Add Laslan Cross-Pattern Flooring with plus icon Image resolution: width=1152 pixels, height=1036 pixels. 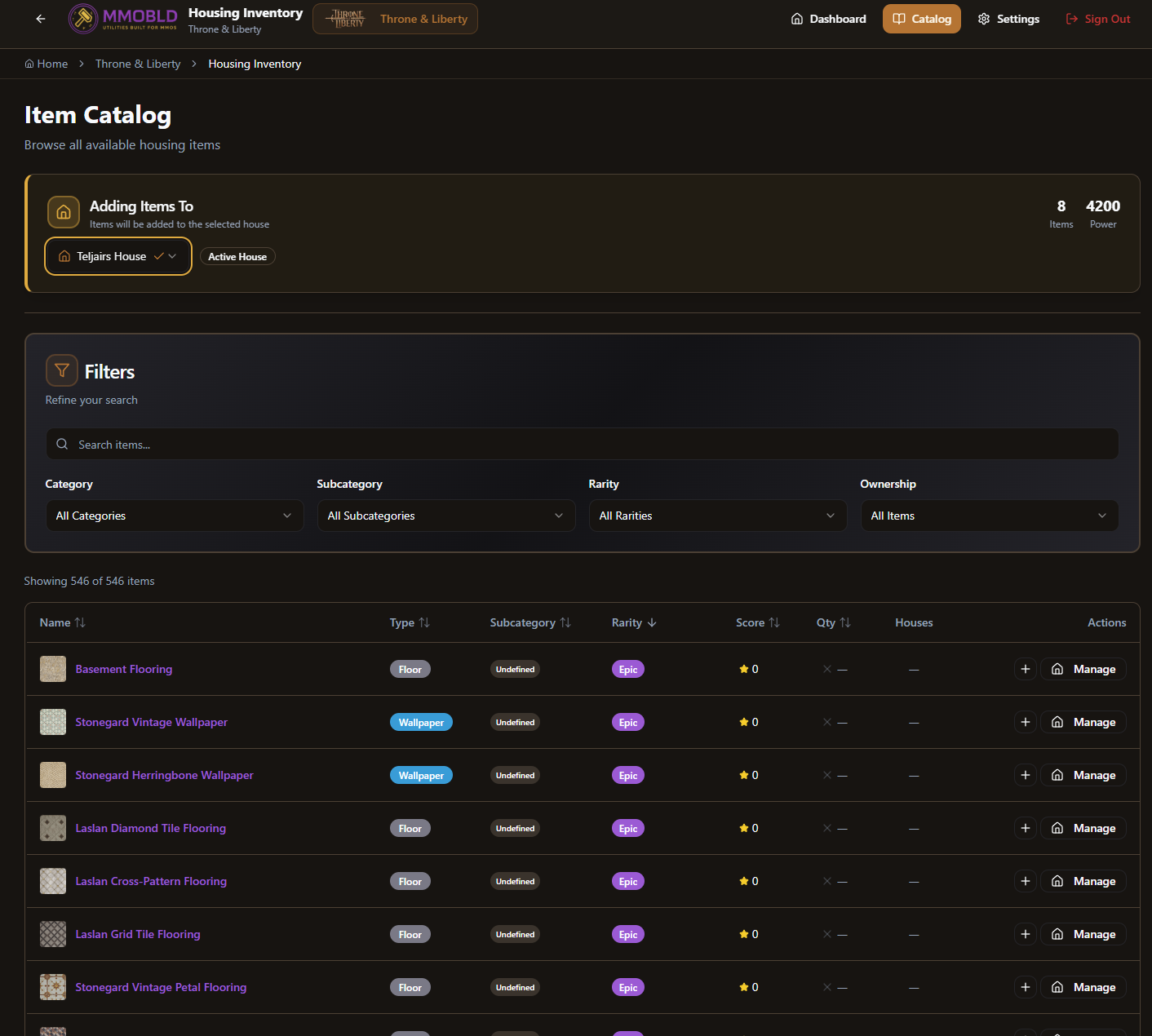1026,881
